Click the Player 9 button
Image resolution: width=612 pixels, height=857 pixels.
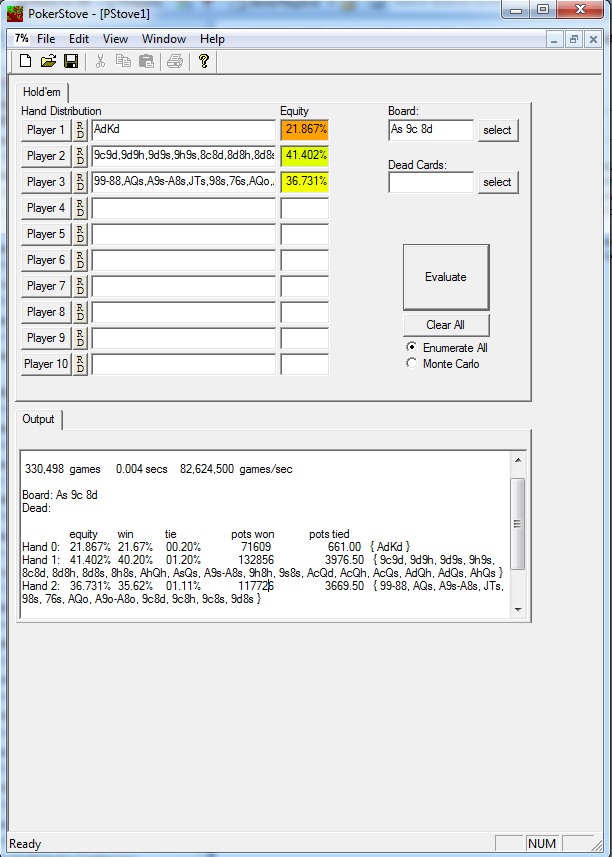(46, 338)
